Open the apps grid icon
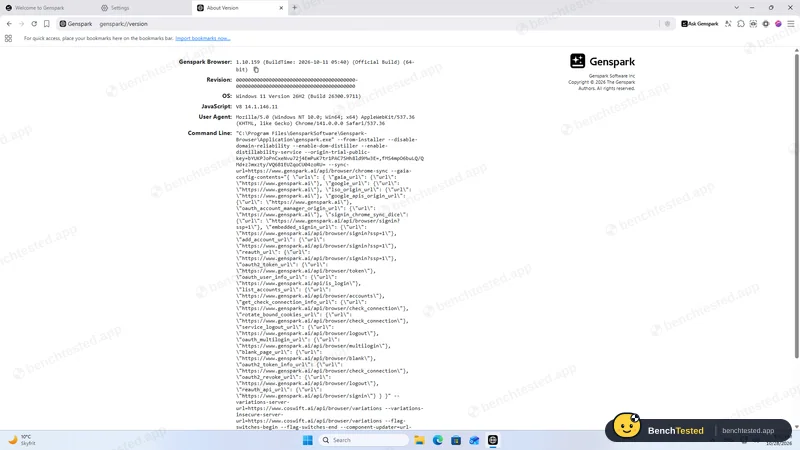Viewport: 800px width, 450px height. 8,38
